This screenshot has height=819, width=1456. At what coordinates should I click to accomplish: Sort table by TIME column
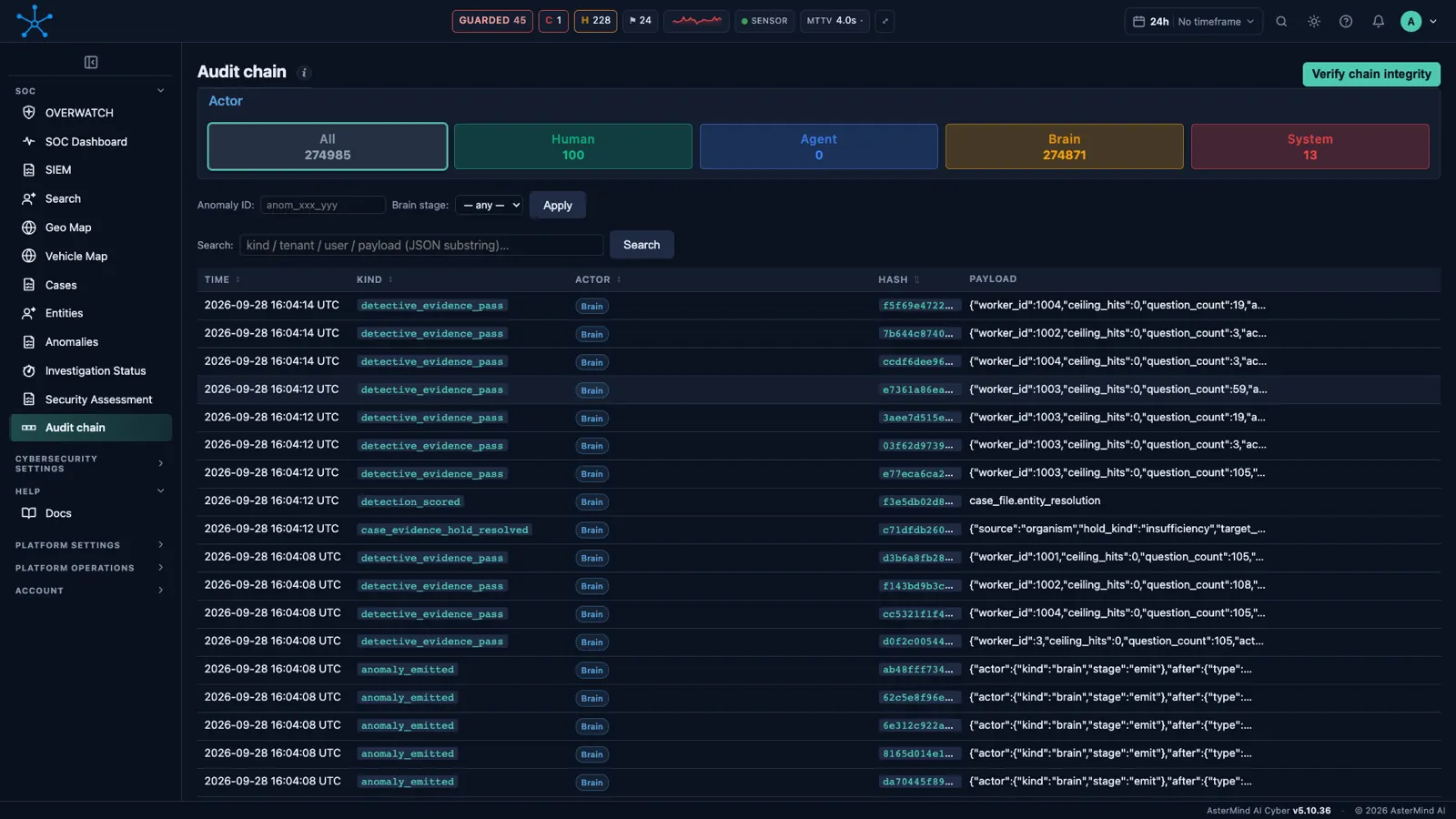(222, 279)
